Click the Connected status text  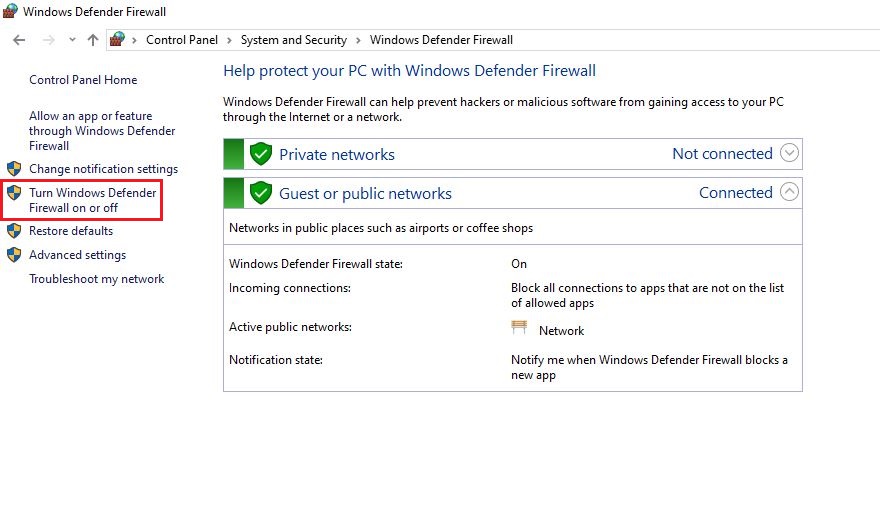click(x=736, y=192)
